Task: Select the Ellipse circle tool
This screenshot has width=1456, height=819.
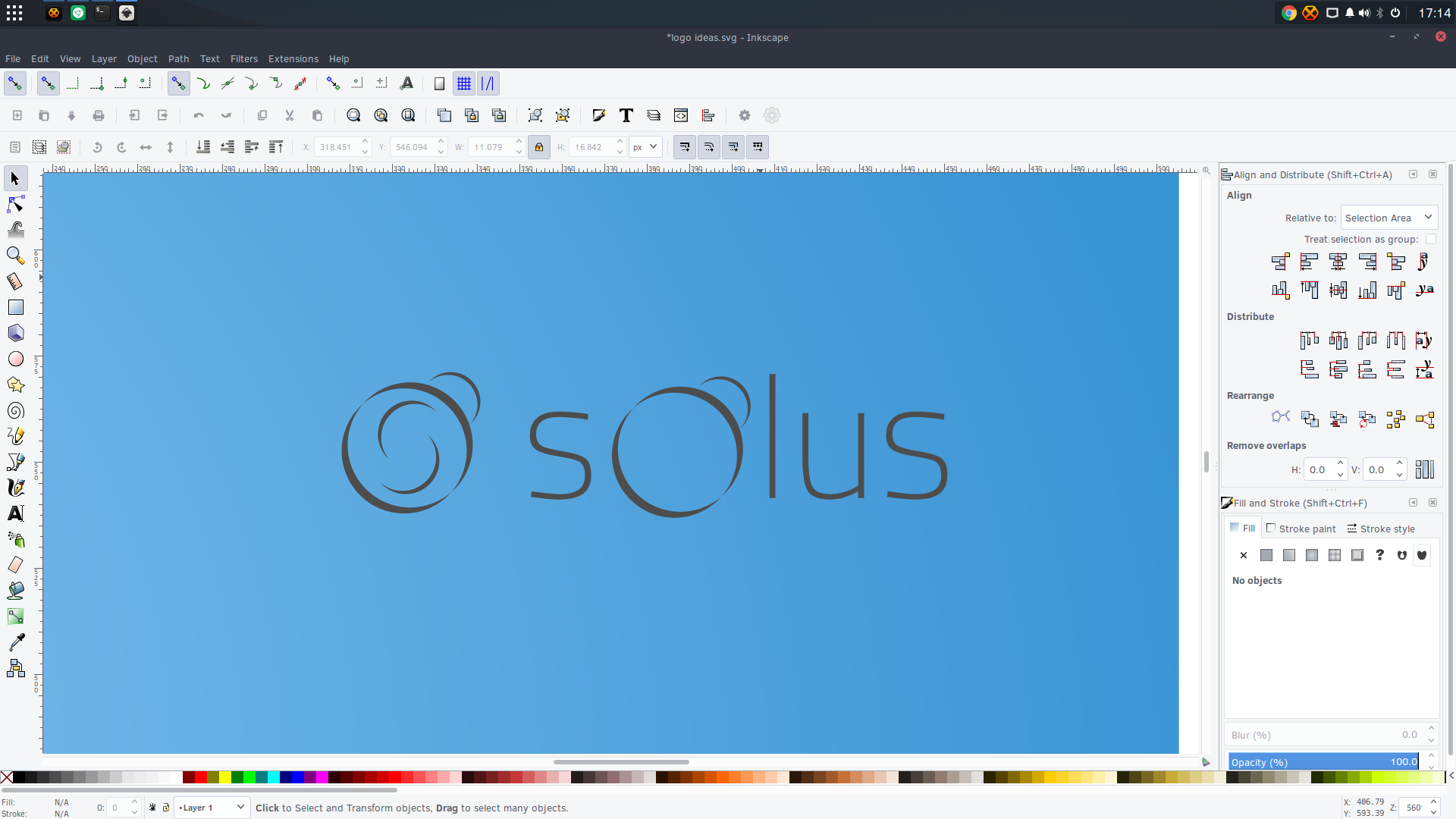Action: pos(15,359)
